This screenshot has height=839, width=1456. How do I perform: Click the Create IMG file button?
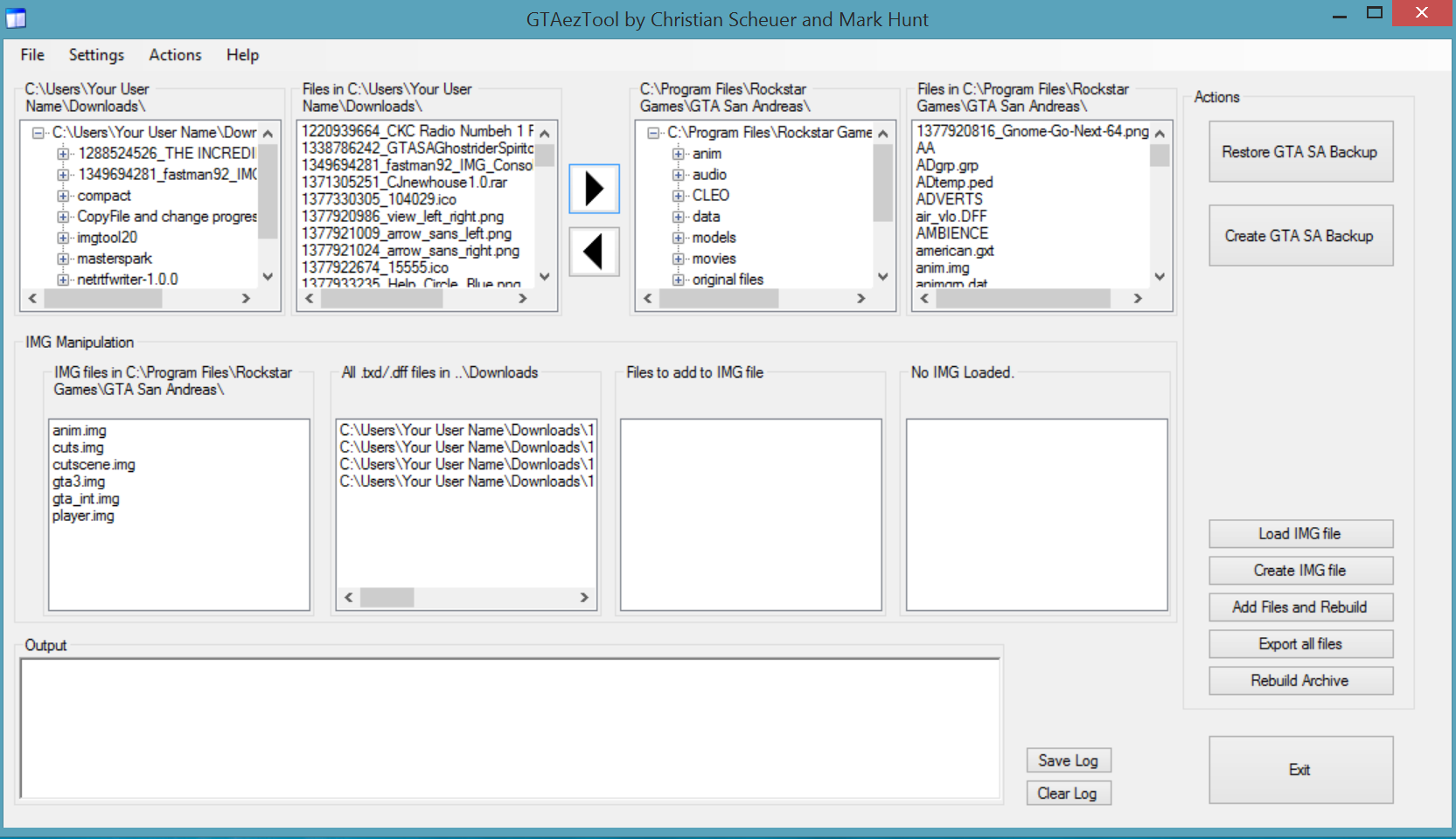pyautogui.click(x=1300, y=571)
